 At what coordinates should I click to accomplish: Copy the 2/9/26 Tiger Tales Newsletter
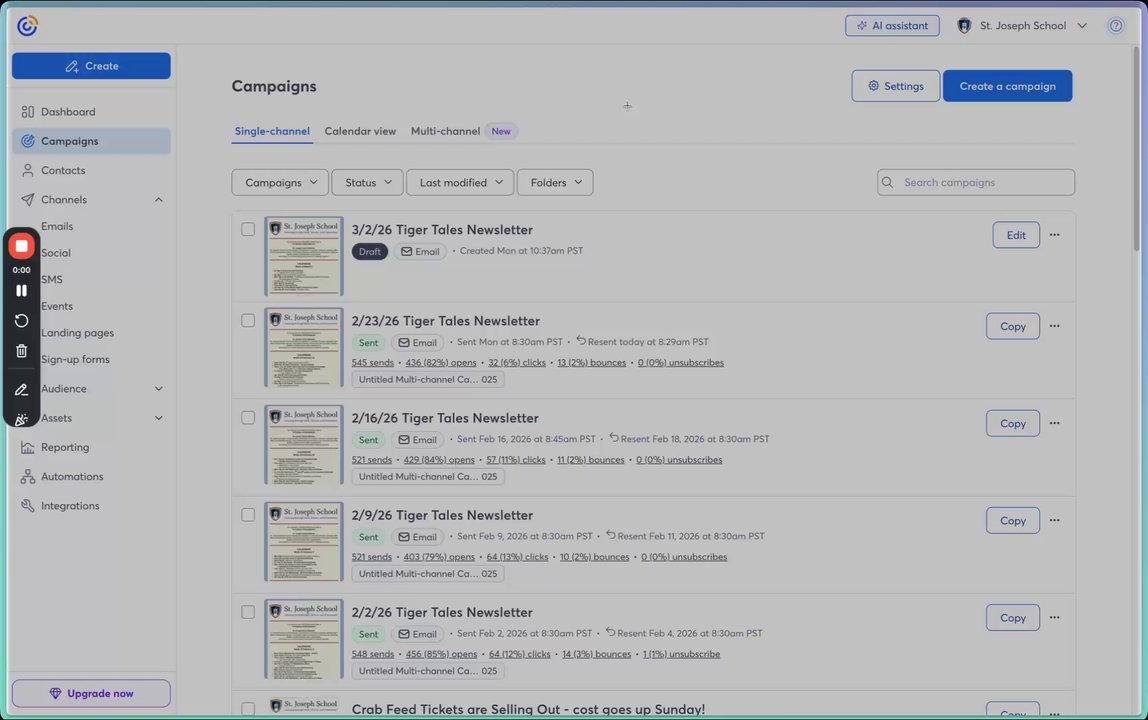[x=1013, y=520]
